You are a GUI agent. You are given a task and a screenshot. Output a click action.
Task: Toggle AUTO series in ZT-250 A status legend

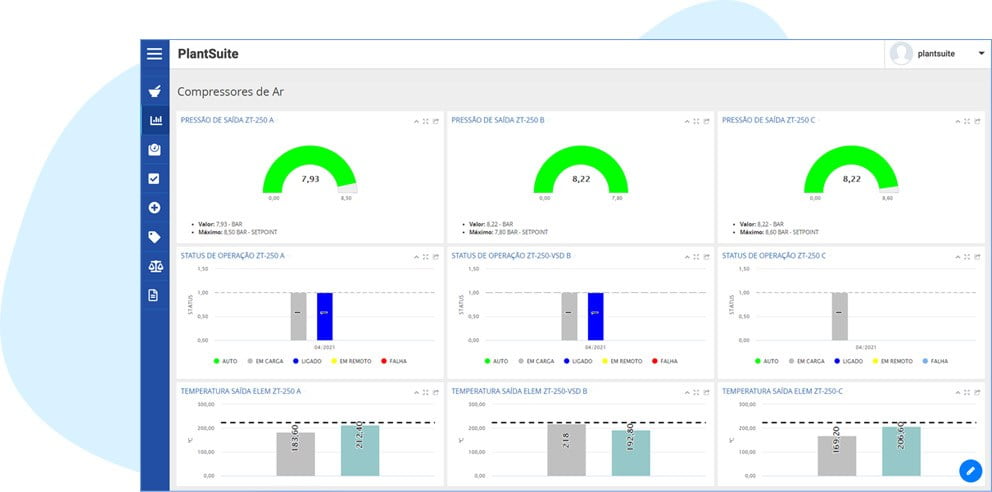tap(225, 361)
